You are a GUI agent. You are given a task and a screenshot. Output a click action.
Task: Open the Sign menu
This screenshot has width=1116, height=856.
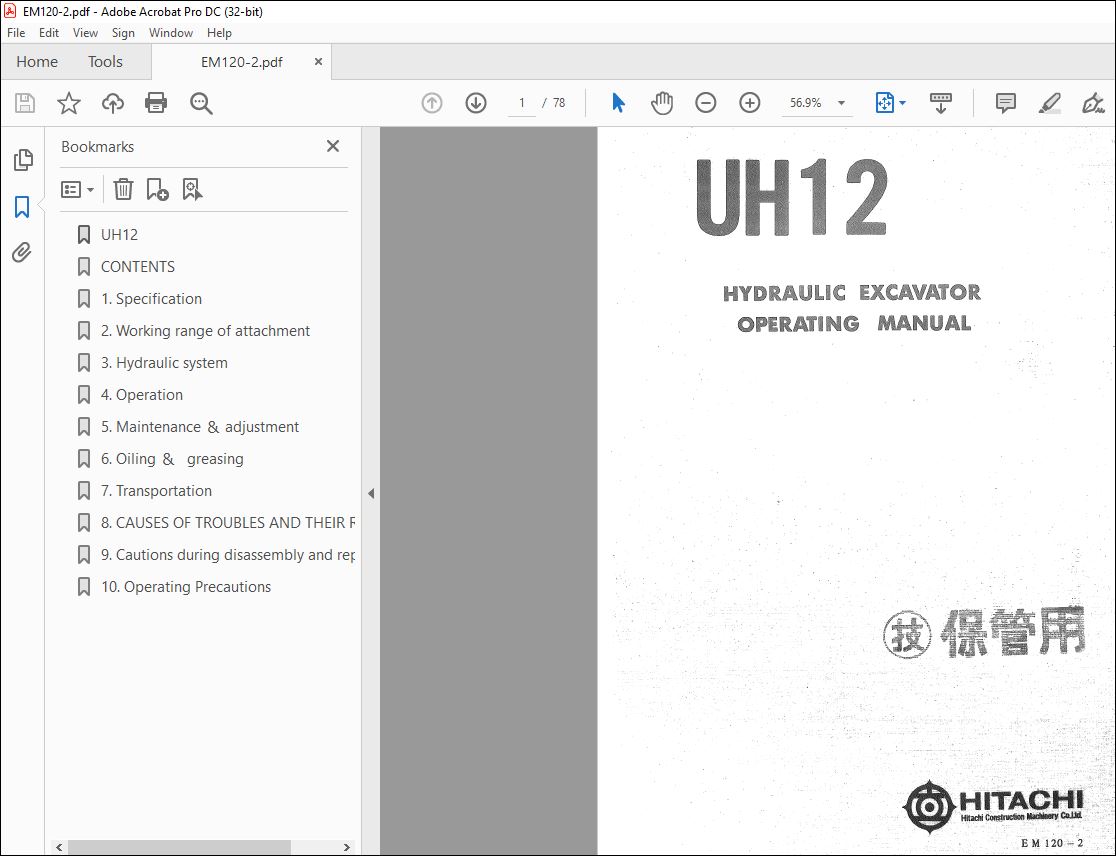click(x=123, y=33)
